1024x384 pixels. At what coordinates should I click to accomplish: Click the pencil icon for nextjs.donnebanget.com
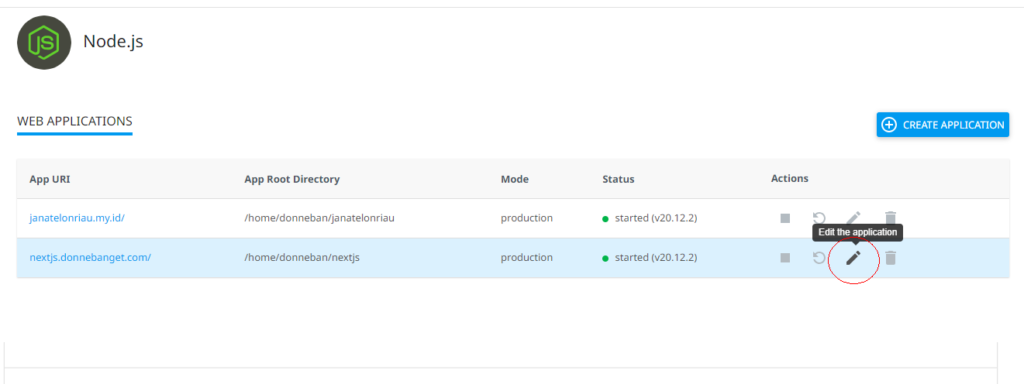854,258
